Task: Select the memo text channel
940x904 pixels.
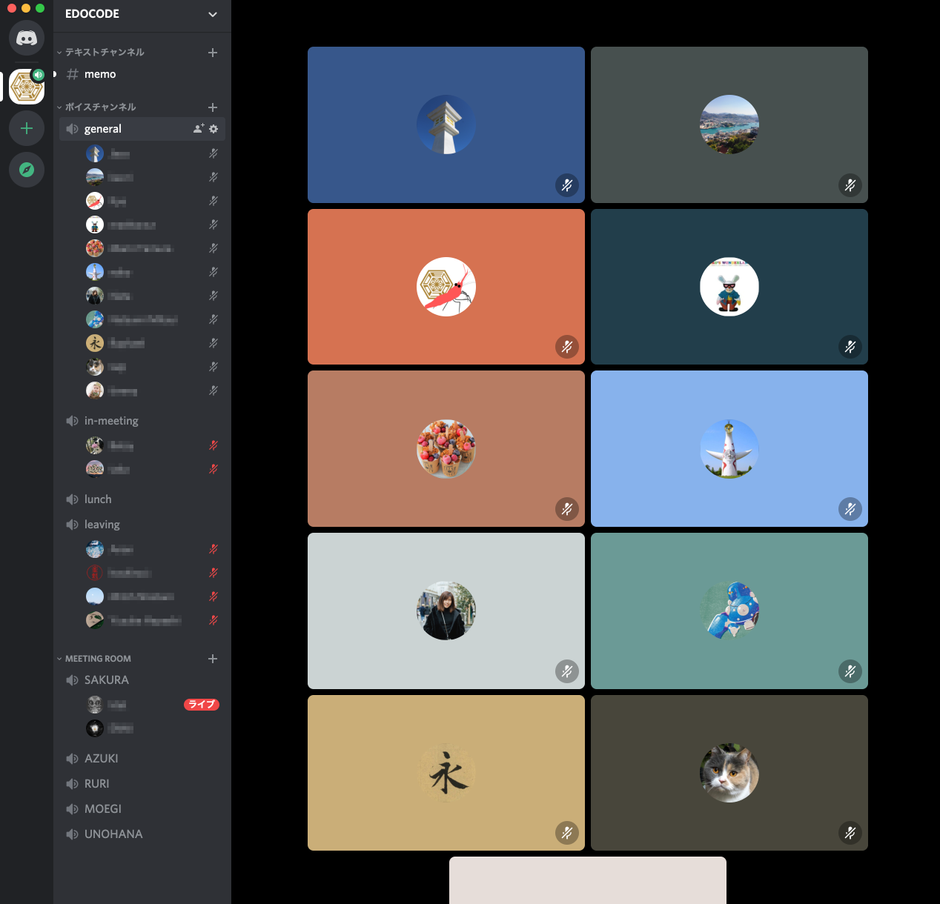Action: [100, 73]
